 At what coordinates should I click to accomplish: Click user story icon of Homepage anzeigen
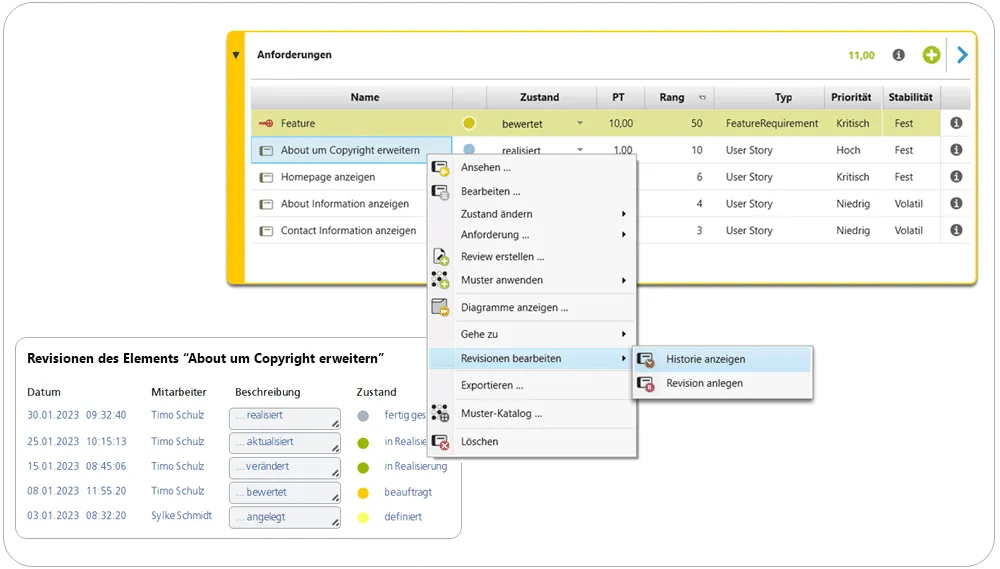pyautogui.click(x=266, y=177)
